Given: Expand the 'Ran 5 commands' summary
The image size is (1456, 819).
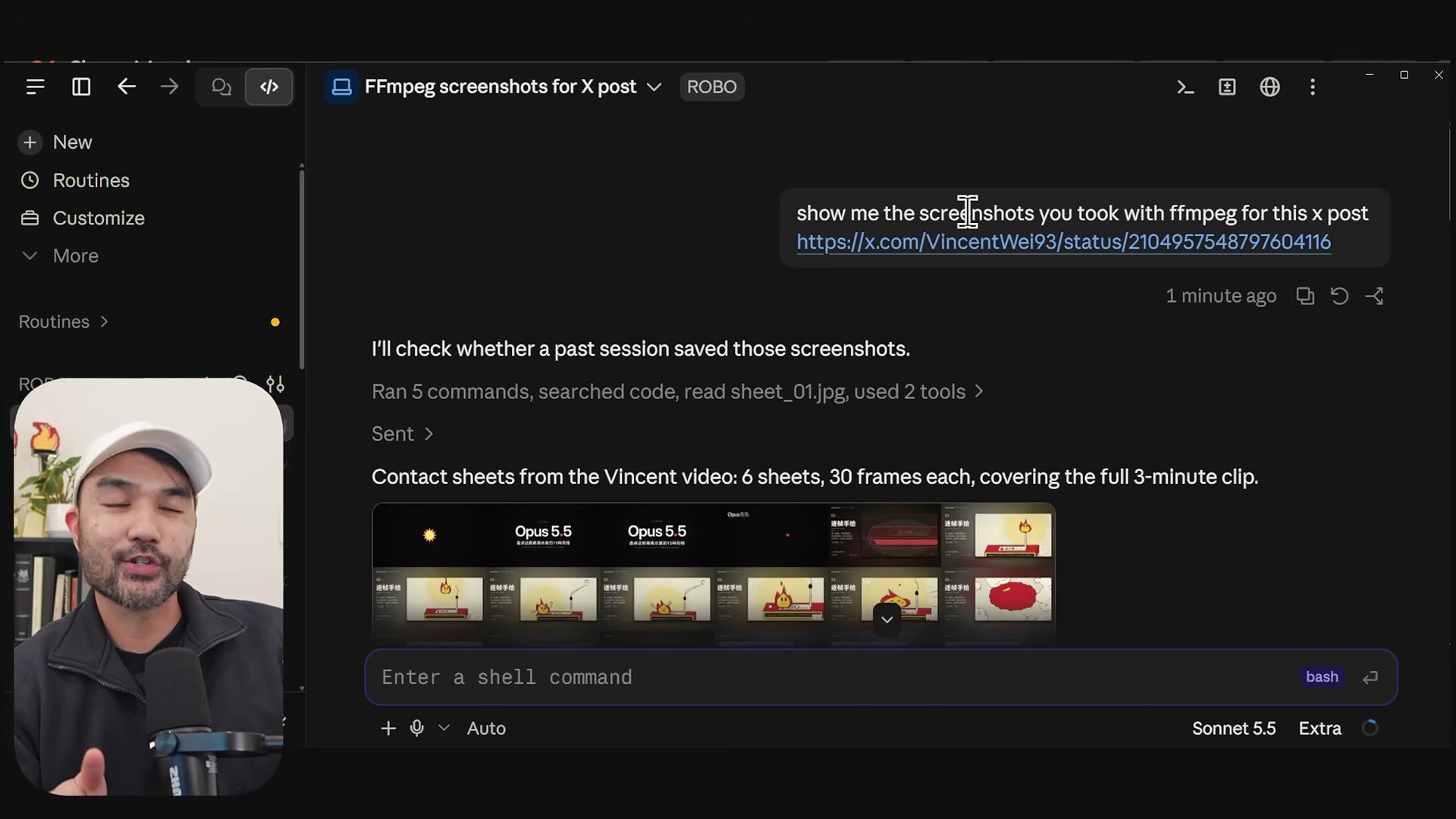Looking at the screenshot, I should [677, 392].
